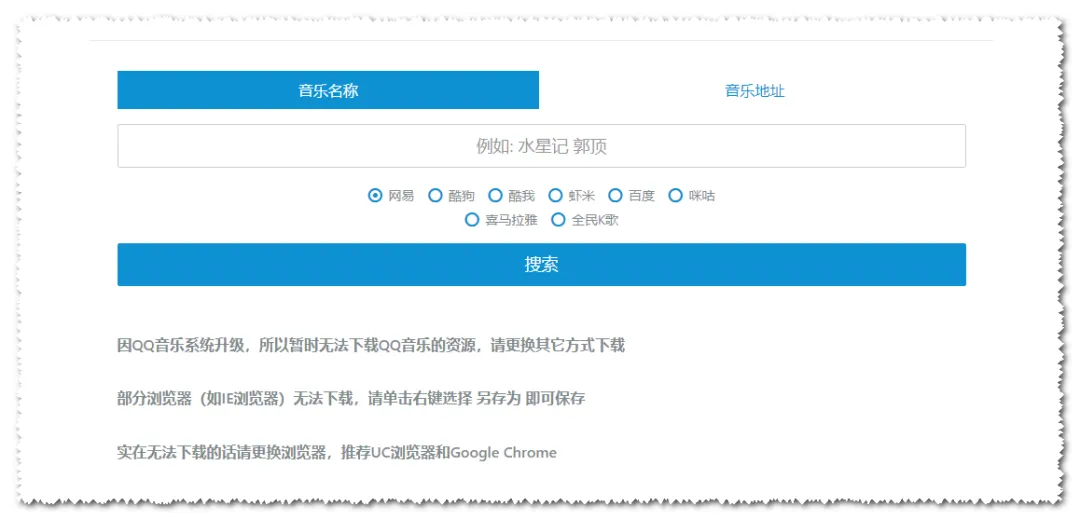Image resolution: width=1080 pixels, height=520 pixels.
Task: Pick the 喜马拉雅 radio button
Action: tap(472, 220)
